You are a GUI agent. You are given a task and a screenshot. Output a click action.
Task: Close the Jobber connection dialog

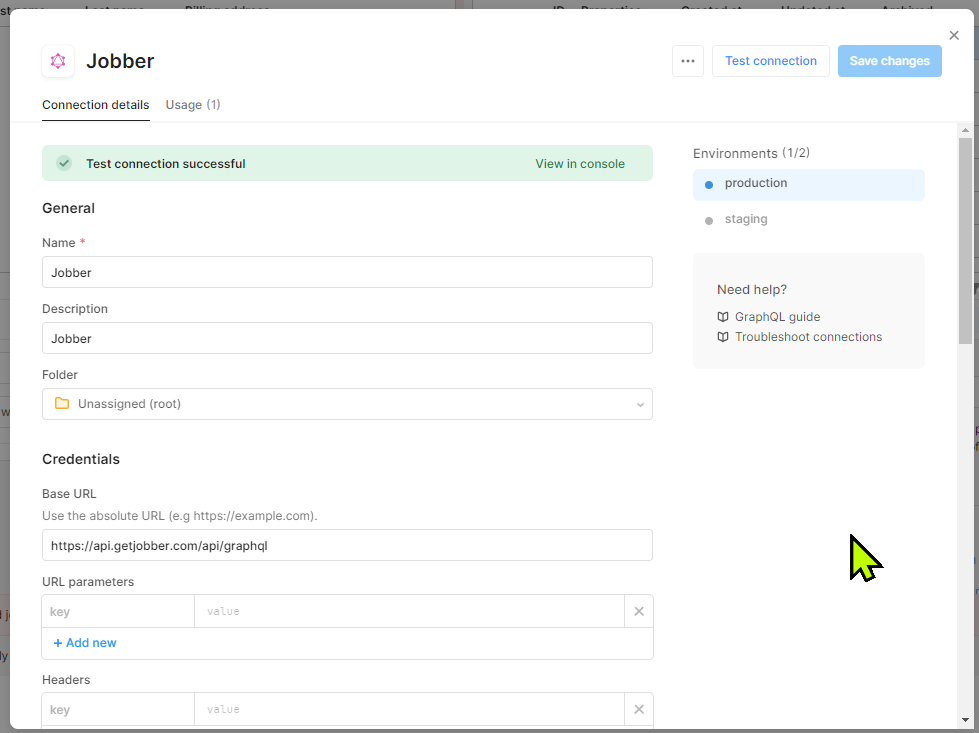pos(954,36)
